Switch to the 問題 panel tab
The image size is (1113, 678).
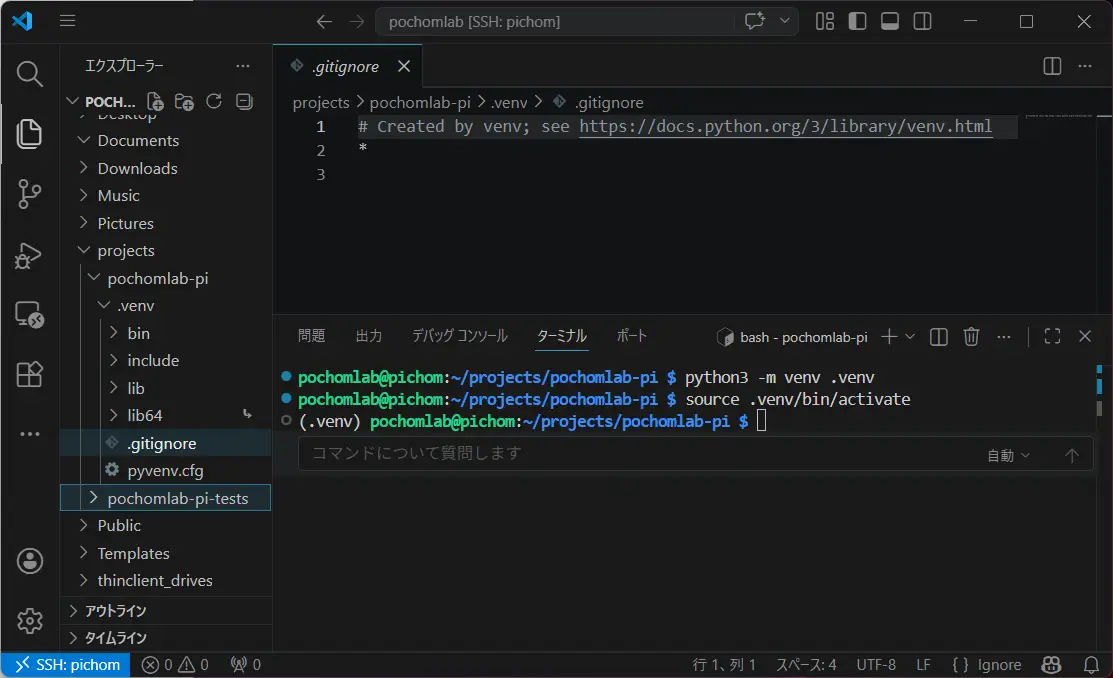[x=311, y=335]
